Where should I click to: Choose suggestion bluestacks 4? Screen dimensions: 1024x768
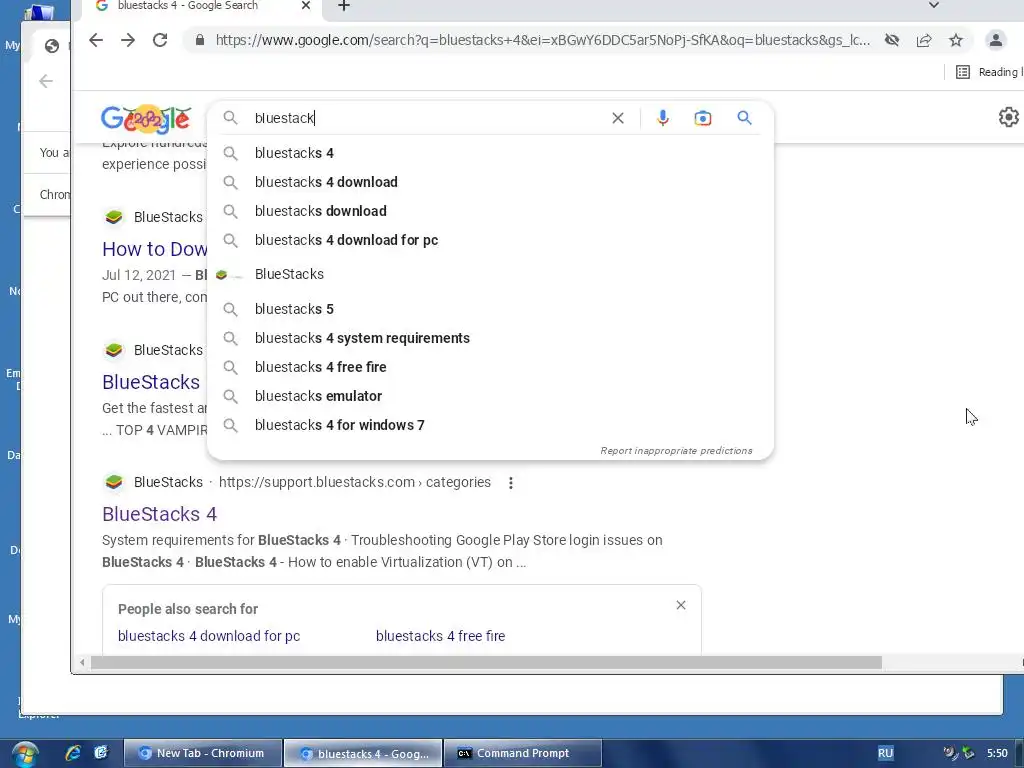pos(490,153)
